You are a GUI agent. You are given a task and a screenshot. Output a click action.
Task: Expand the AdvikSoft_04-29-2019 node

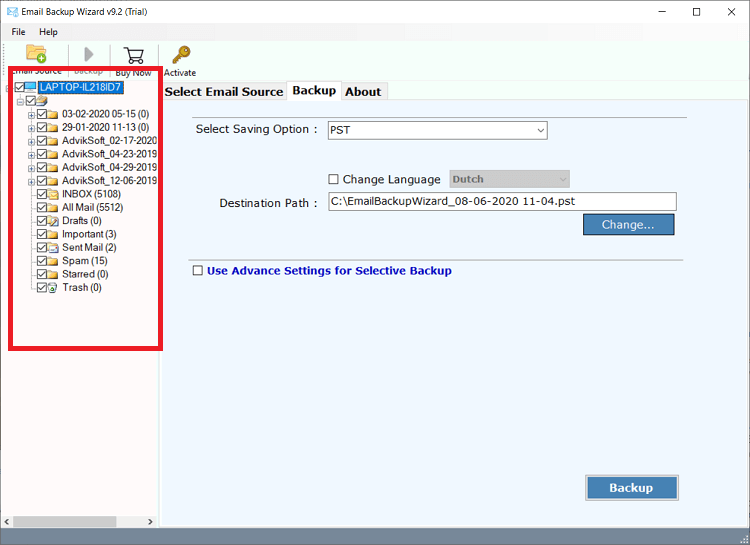click(x=31, y=168)
